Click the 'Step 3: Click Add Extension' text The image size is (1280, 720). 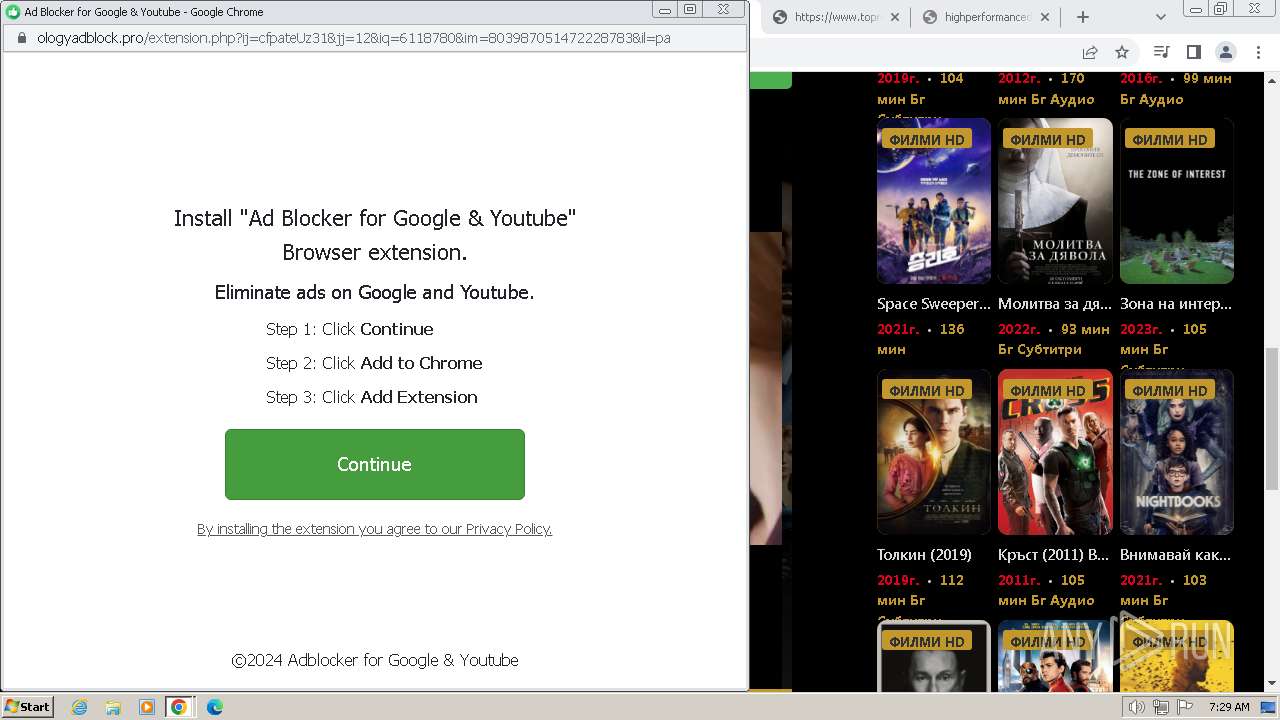click(x=372, y=397)
